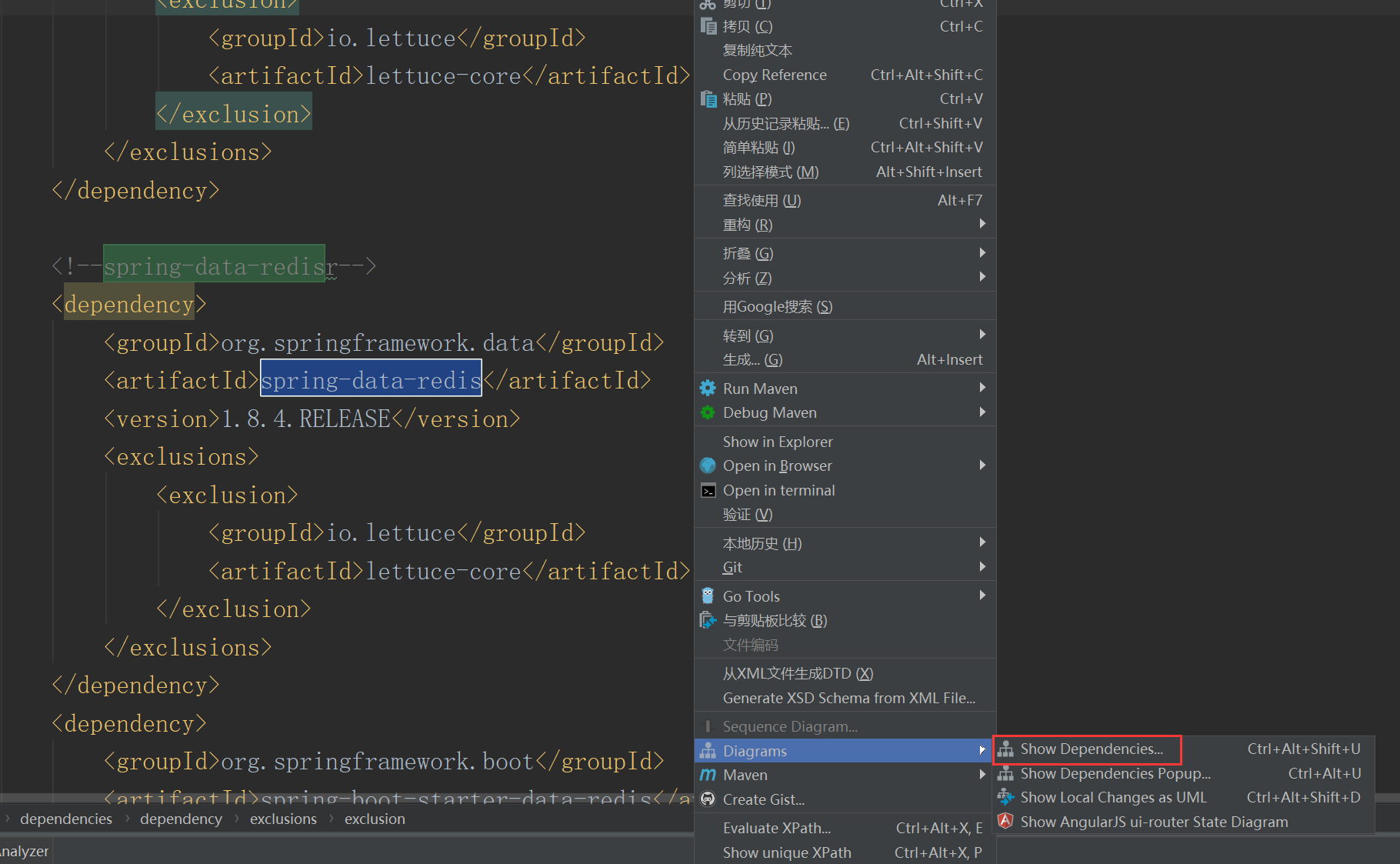Select Evaluate XPath... menu entry
1400x864 pixels.
845,828
